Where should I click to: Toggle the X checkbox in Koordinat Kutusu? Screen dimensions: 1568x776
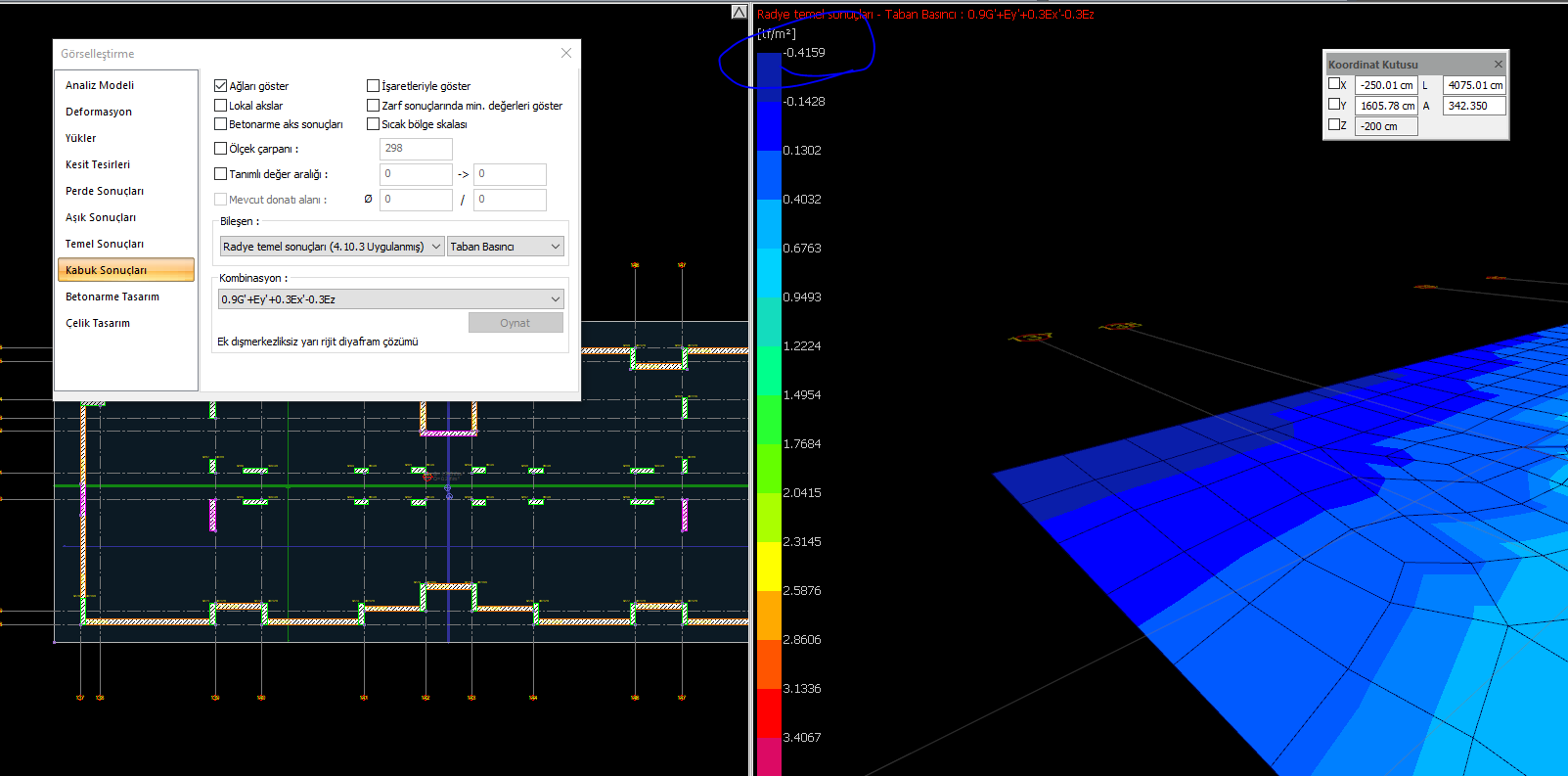[1334, 84]
